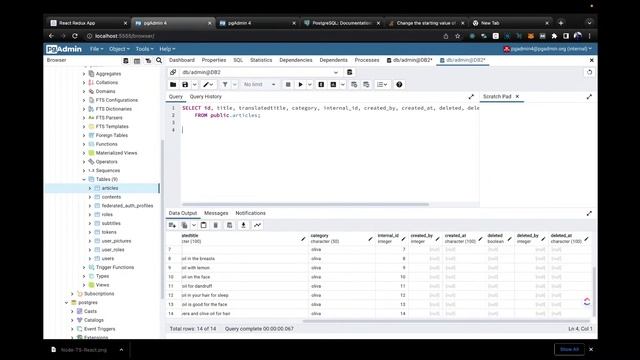Close the Scratch Pad tab
The width and height of the screenshot is (640, 360).
click(517, 97)
